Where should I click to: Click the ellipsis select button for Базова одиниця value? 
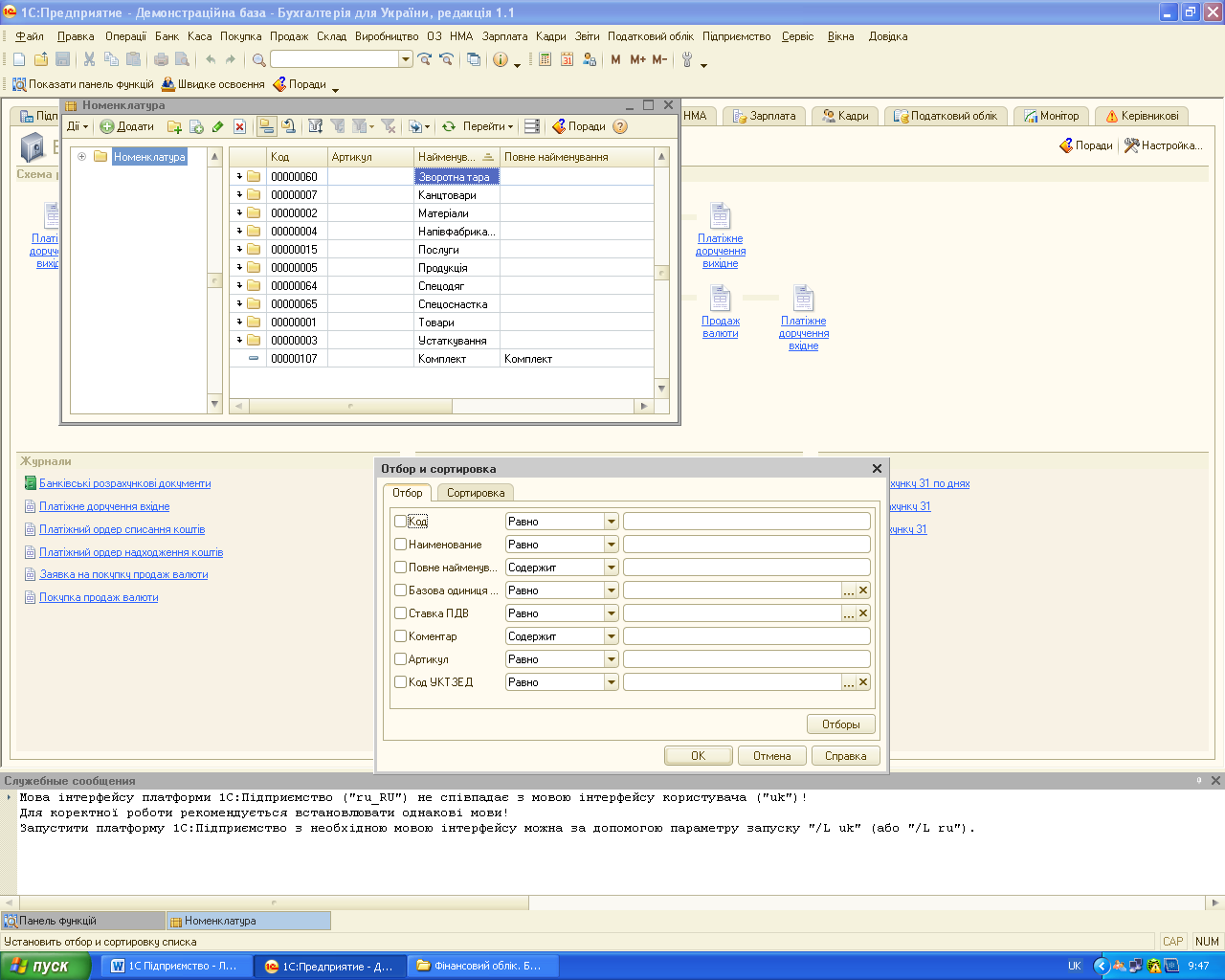(x=849, y=590)
